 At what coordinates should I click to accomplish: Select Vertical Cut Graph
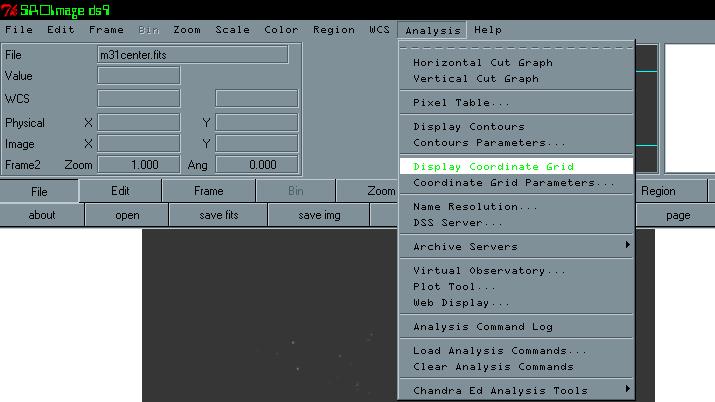(517, 78)
